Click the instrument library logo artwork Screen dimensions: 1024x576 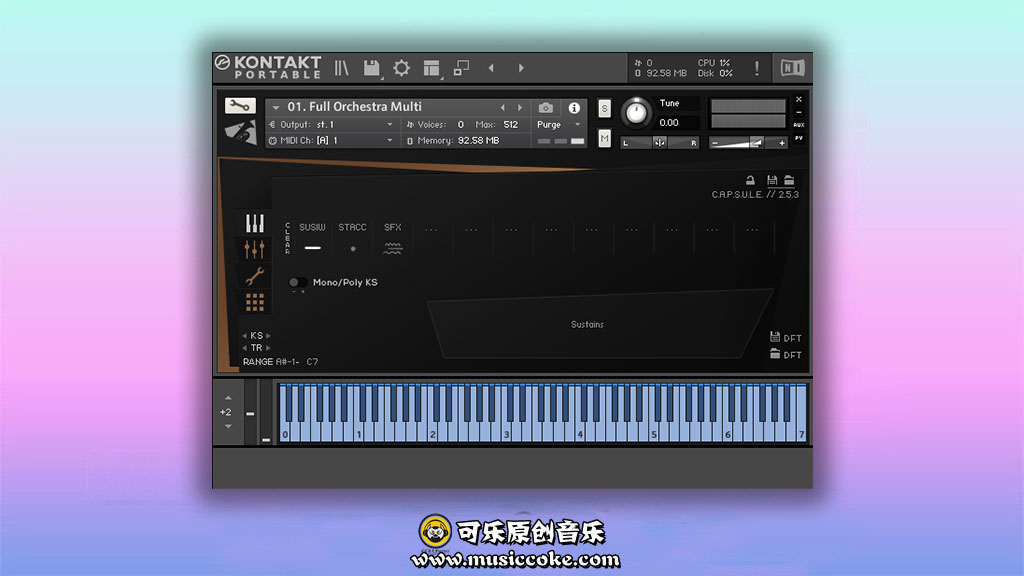click(240, 132)
